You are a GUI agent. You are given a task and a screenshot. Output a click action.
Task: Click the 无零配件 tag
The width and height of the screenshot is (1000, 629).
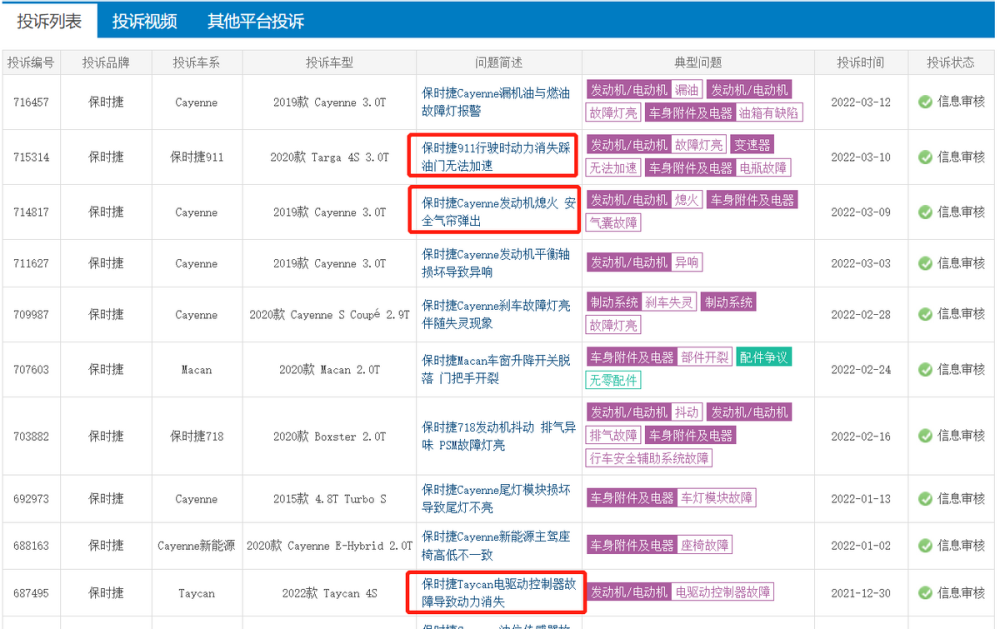[x=613, y=380]
